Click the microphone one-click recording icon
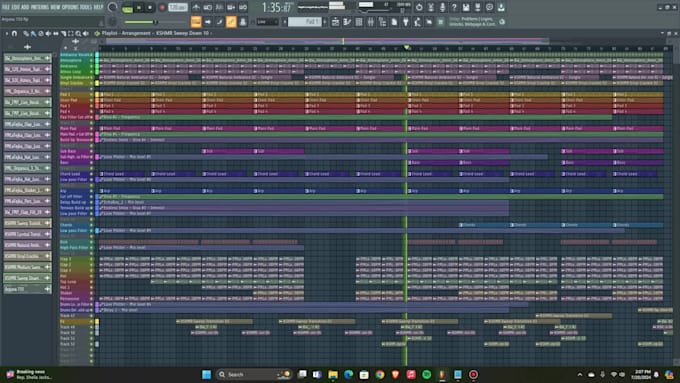This screenshot has width=680, height=383. (x=442, y=7)
